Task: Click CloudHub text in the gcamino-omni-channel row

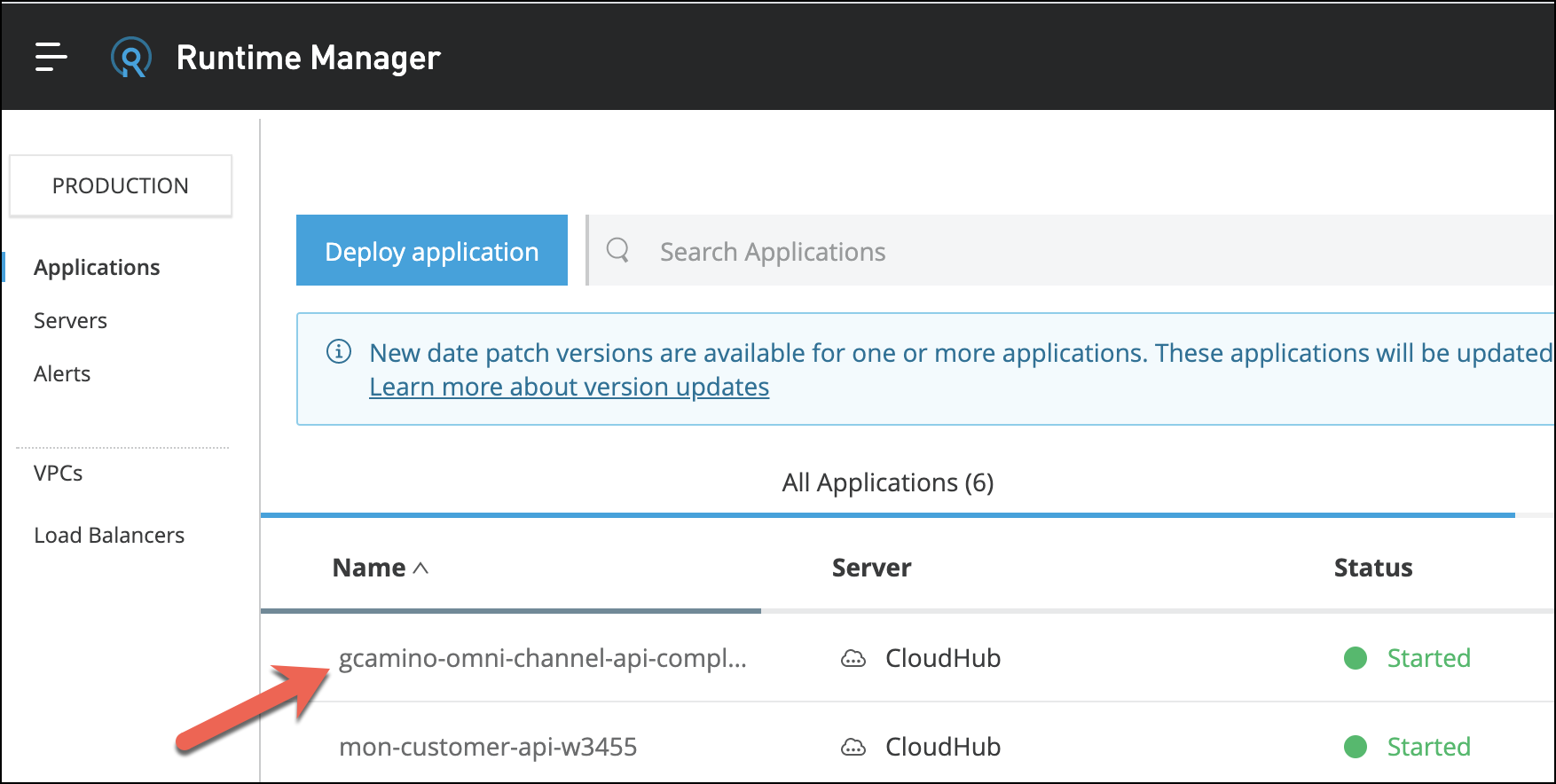Action: pyautogui.click(x=943, y=658)
